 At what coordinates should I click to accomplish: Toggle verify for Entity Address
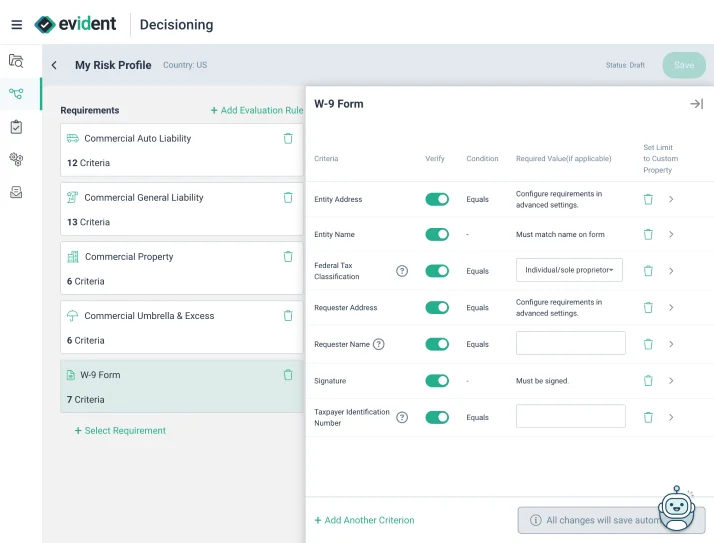tap(437, 199)
